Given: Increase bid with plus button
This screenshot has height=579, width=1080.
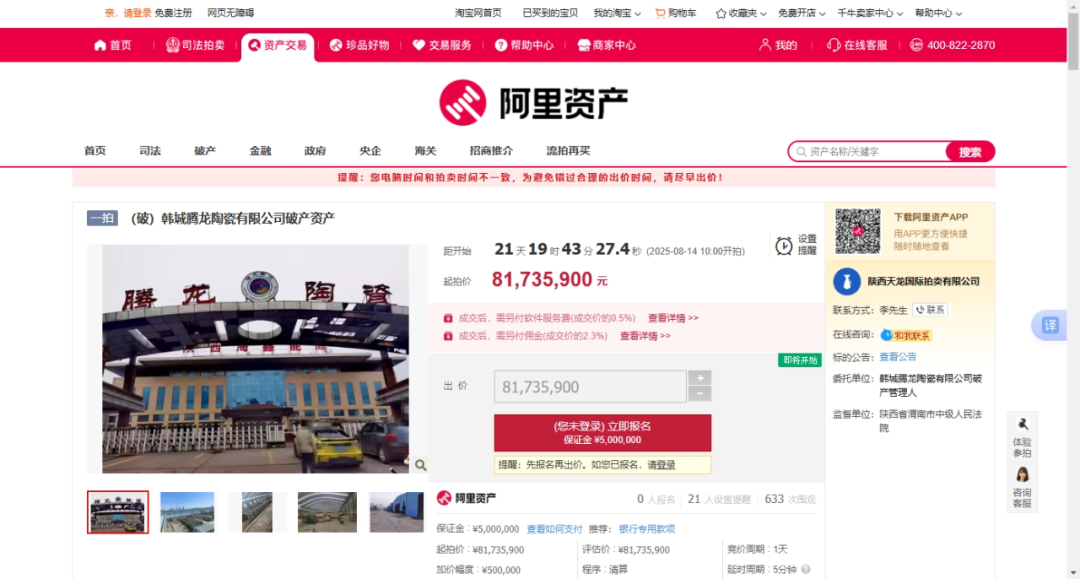Looking at the screenshot, I should tap(700, 378).
